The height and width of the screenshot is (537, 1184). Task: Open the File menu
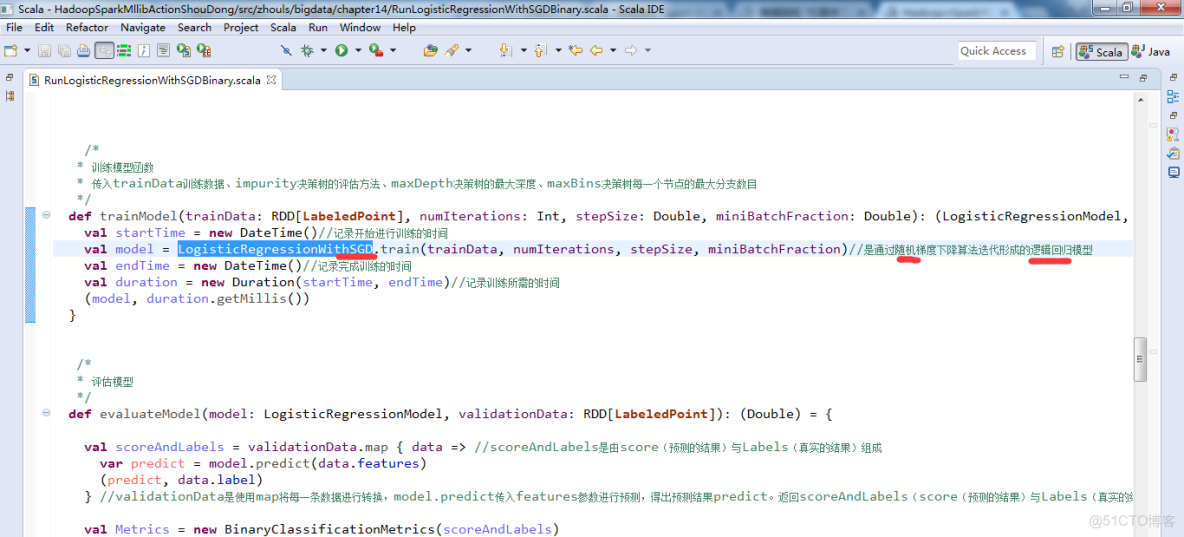coord(14,27)
